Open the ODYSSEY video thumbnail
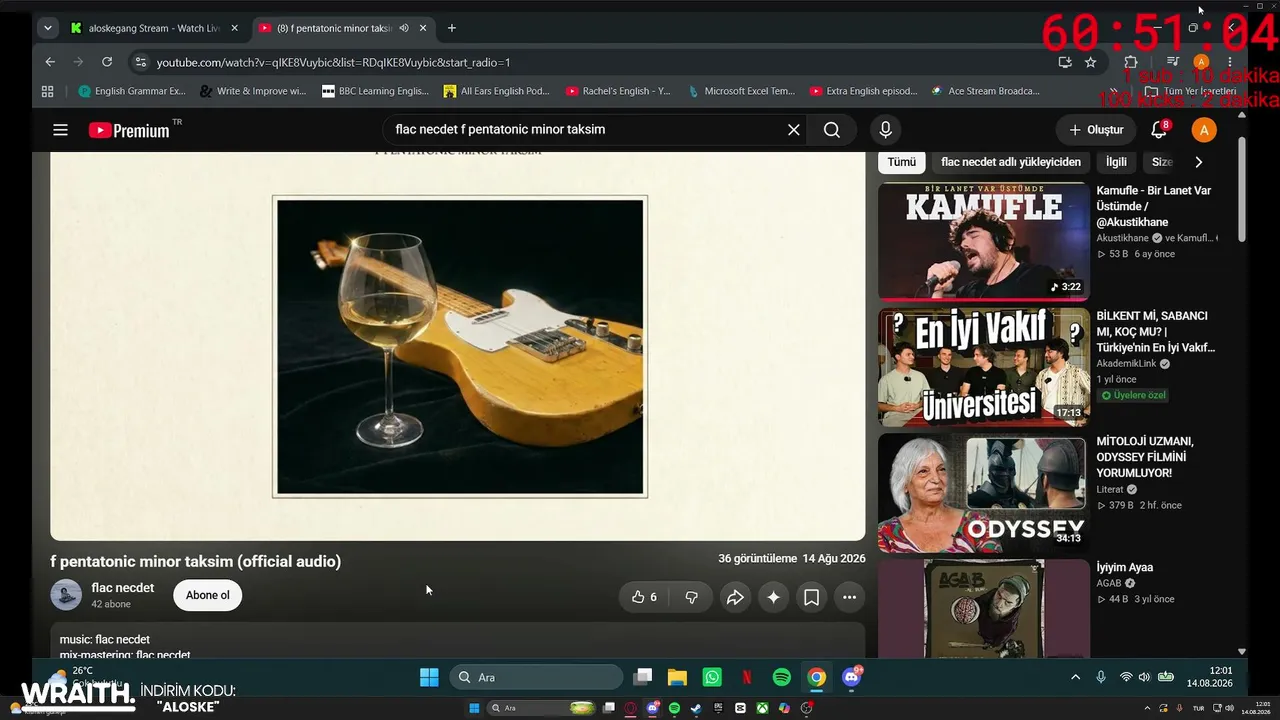 pos(984,493)
